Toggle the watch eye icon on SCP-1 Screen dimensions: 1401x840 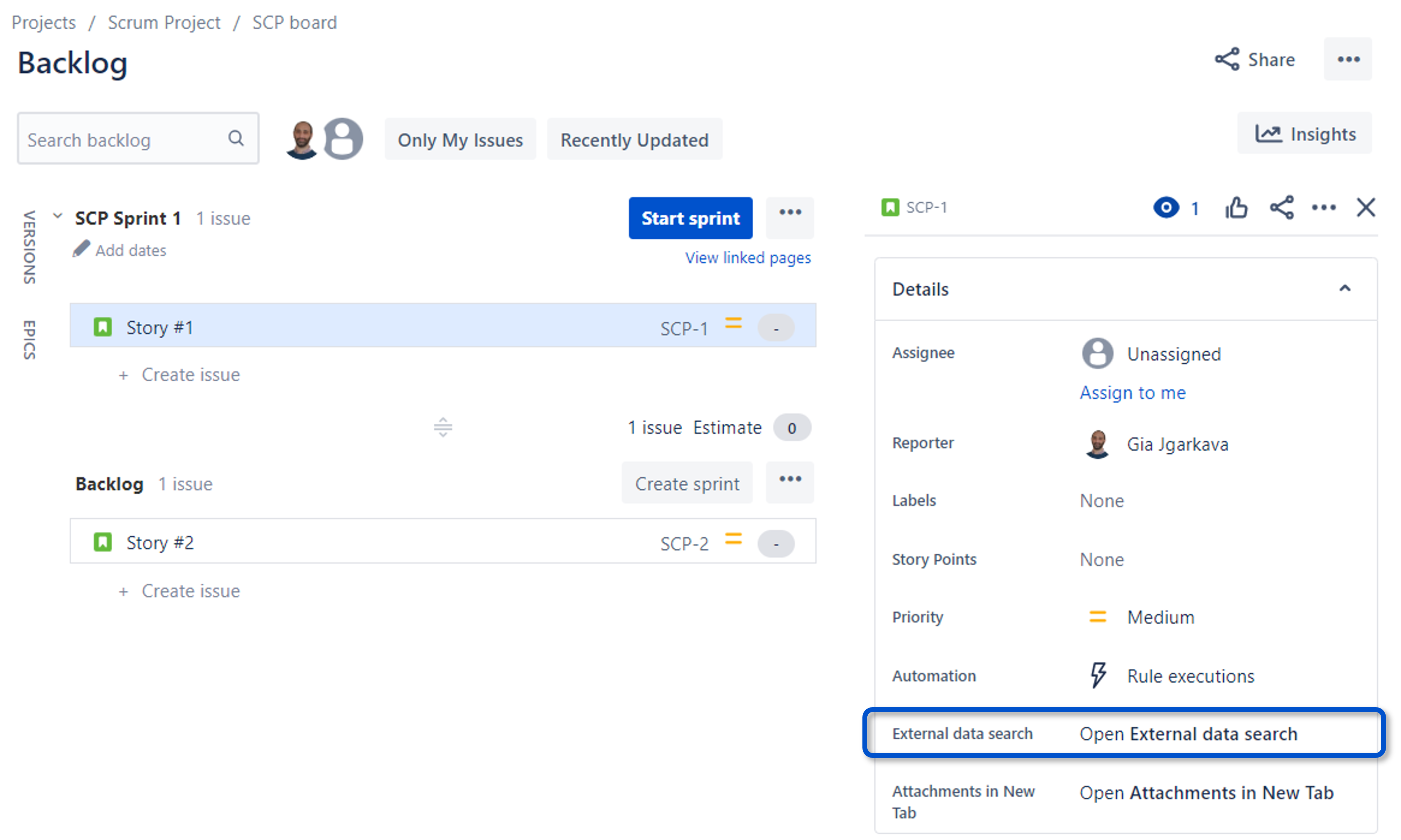[1166, 208]
